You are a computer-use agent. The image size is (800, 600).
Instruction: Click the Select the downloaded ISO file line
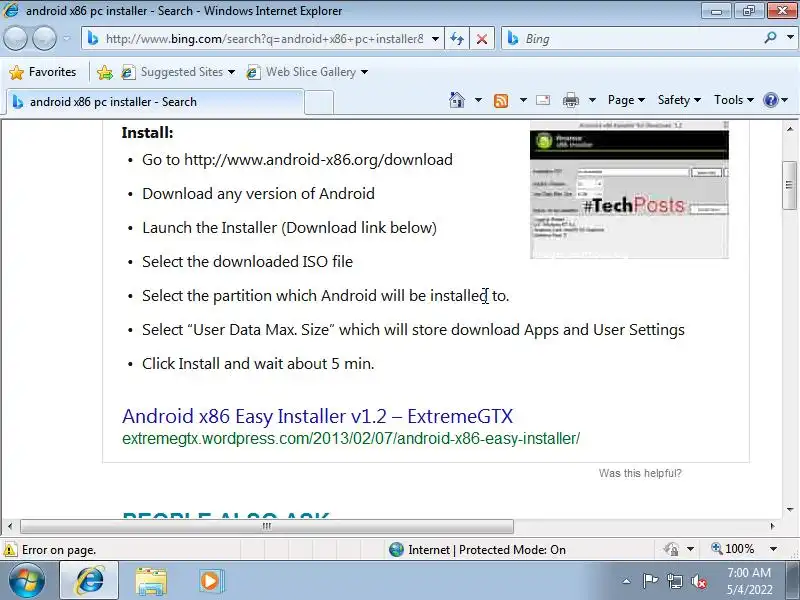click(247, 262)
